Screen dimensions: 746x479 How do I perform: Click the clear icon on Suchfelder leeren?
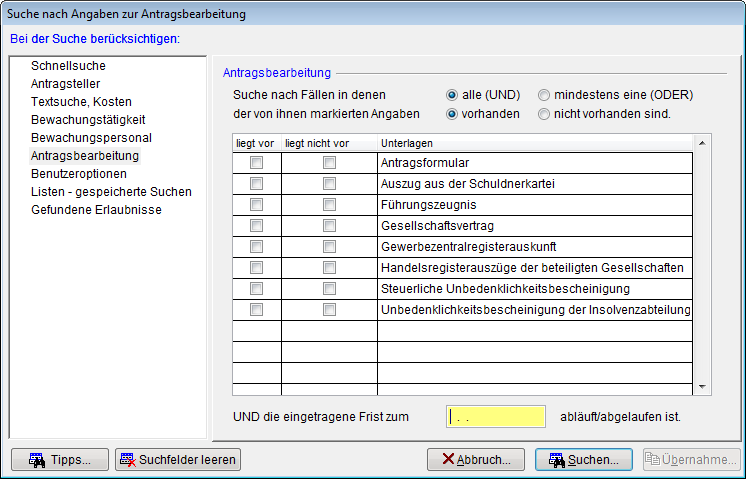click(128, 460)
